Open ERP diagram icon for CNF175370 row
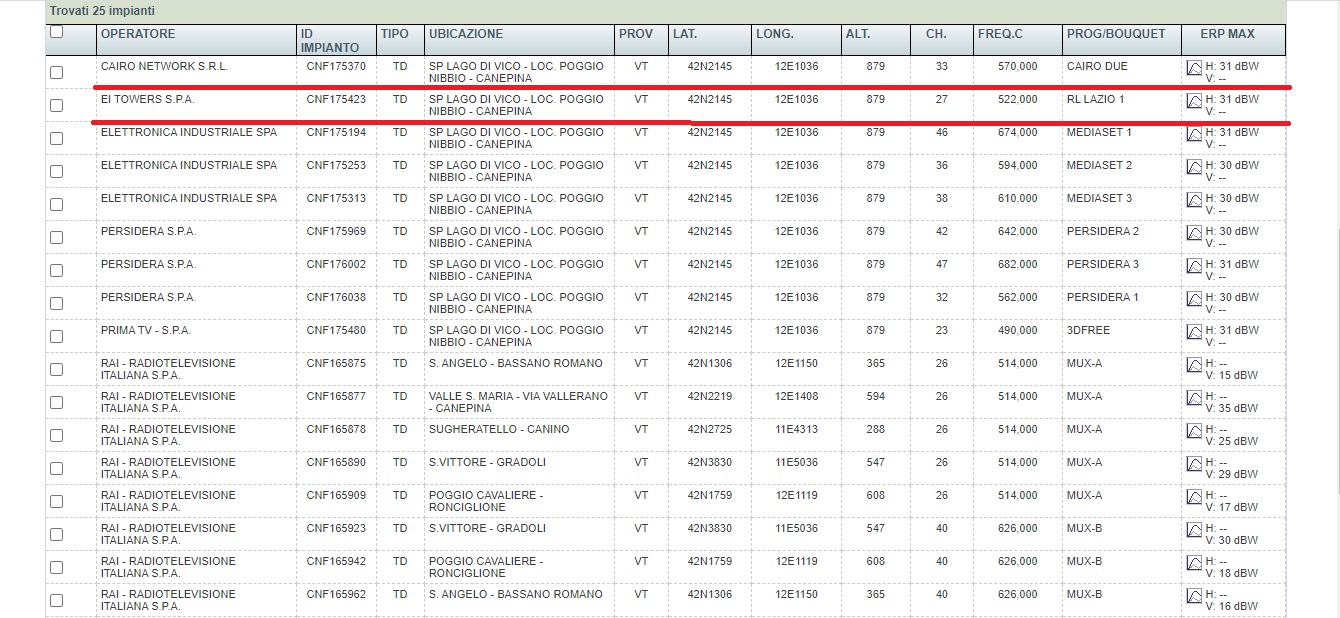The image size is (1340, 618). (x=1194, y=68)
